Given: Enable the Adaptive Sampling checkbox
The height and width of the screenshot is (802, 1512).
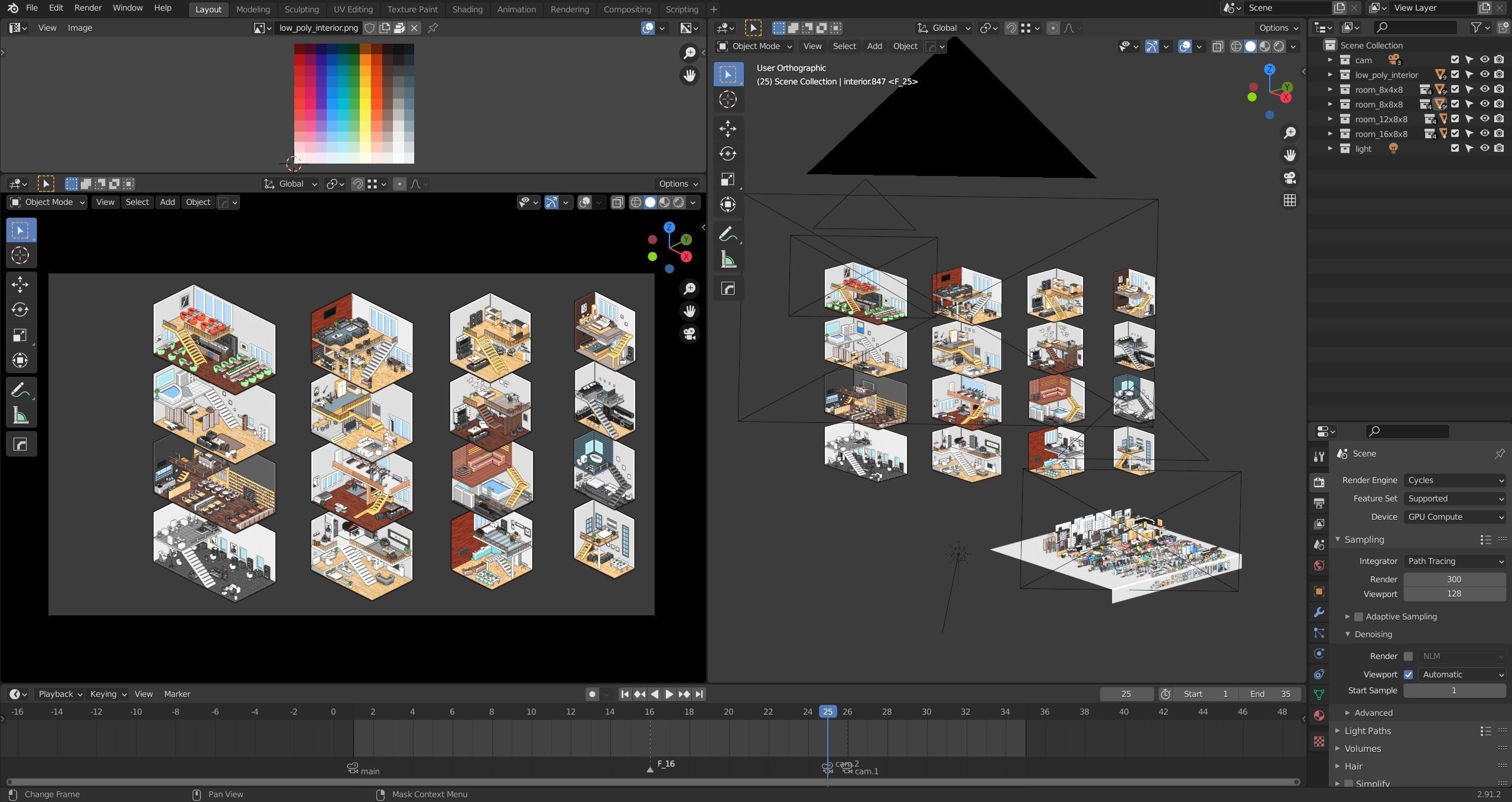Looking at the screenshot, I should tap(1358, 617).
